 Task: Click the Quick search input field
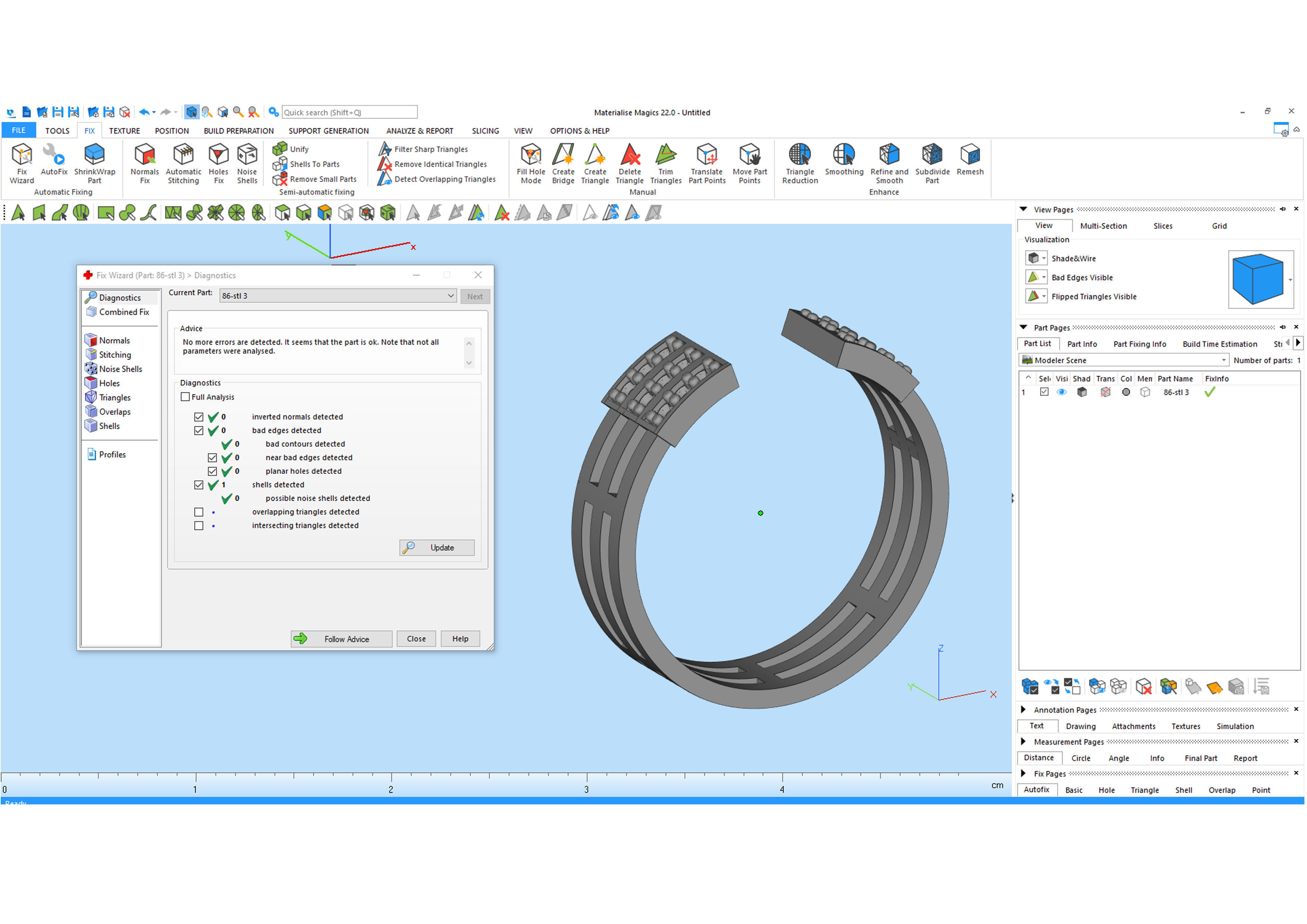click(349, 113)
